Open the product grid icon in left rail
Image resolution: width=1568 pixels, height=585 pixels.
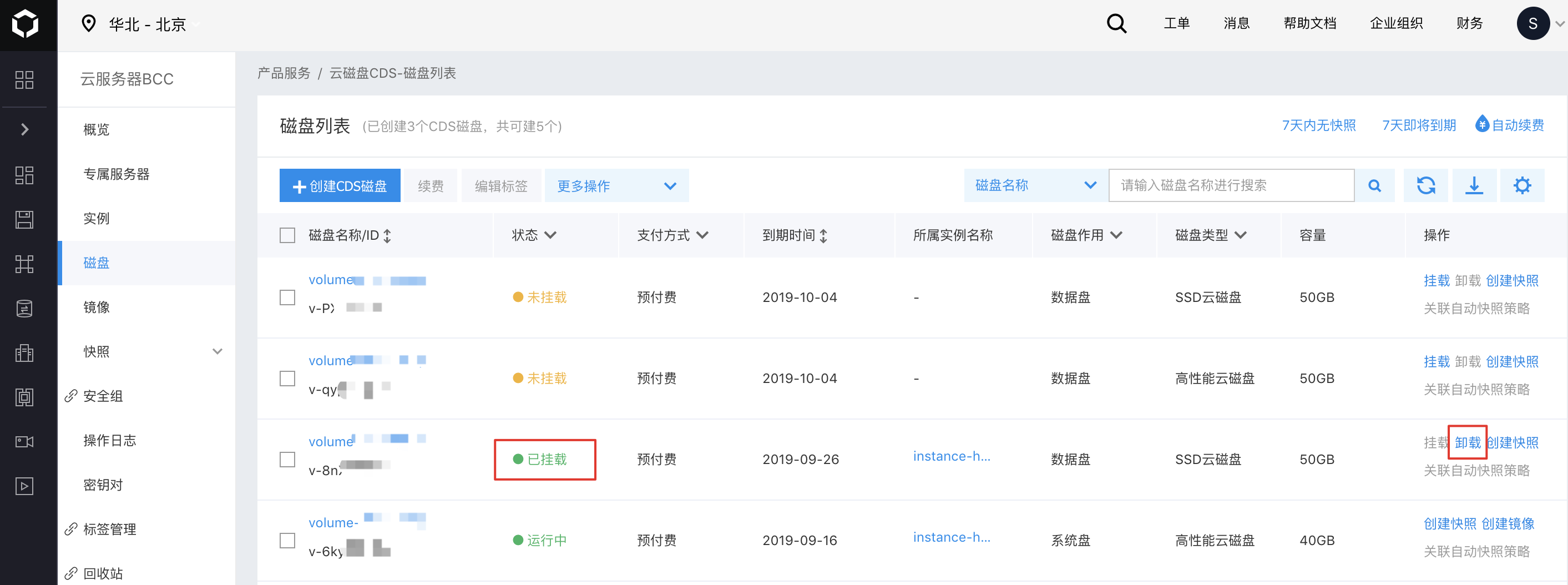click(x=24, y=80)
